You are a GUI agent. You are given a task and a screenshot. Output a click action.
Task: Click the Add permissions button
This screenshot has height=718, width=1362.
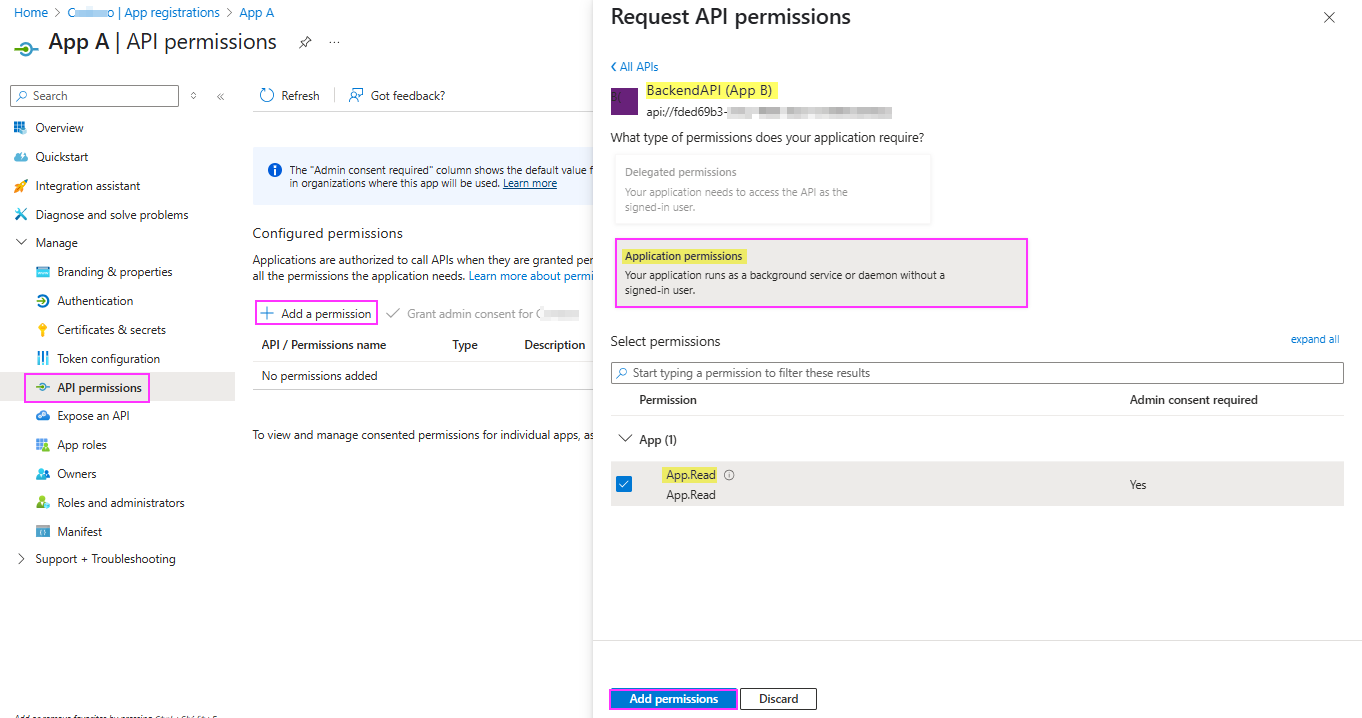672,698
